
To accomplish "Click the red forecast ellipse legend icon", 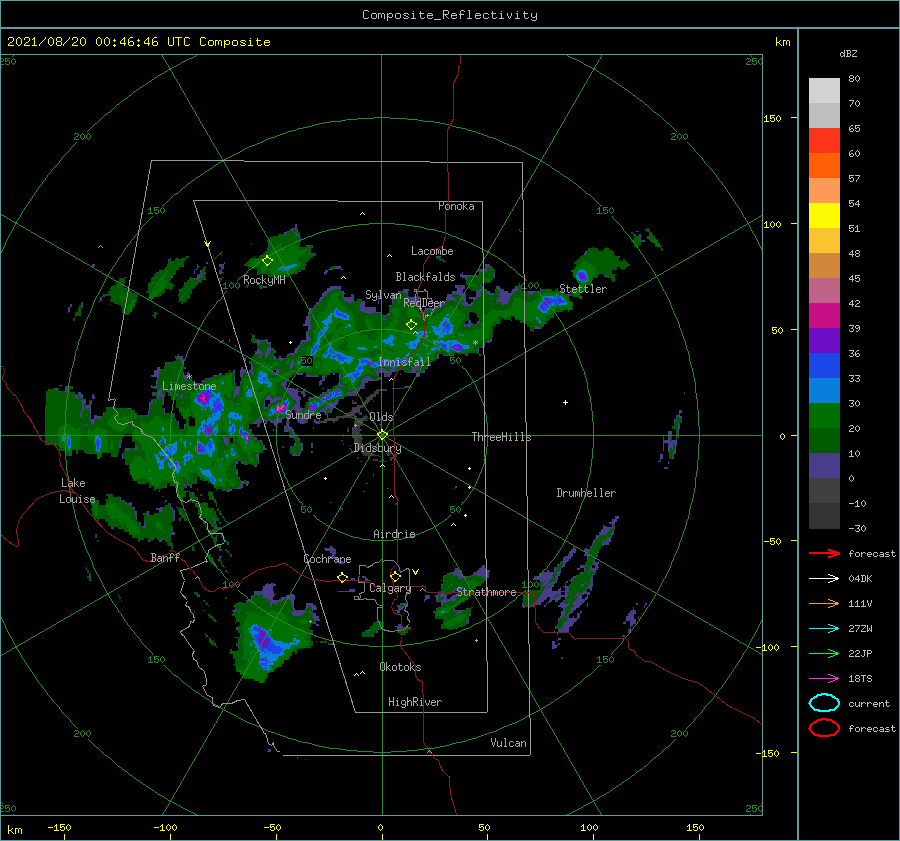I will pos(824,728).
